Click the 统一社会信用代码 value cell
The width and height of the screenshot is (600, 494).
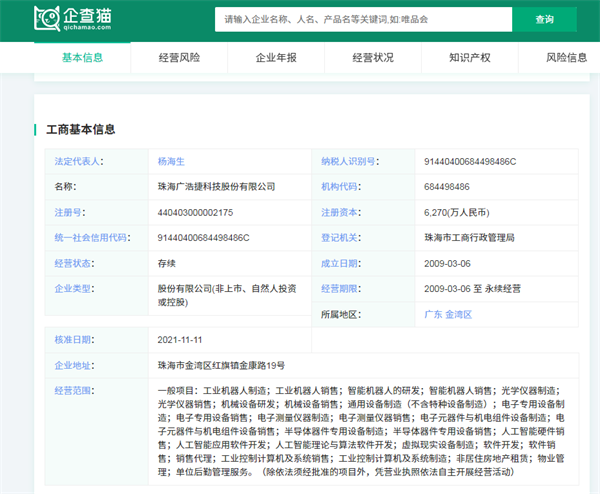click(203, 238)
